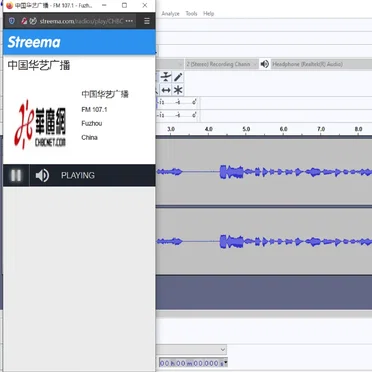Select the Draw (pencil) tool in Audacity
This screenshot has height=372, width=372.
coord(178,77)
